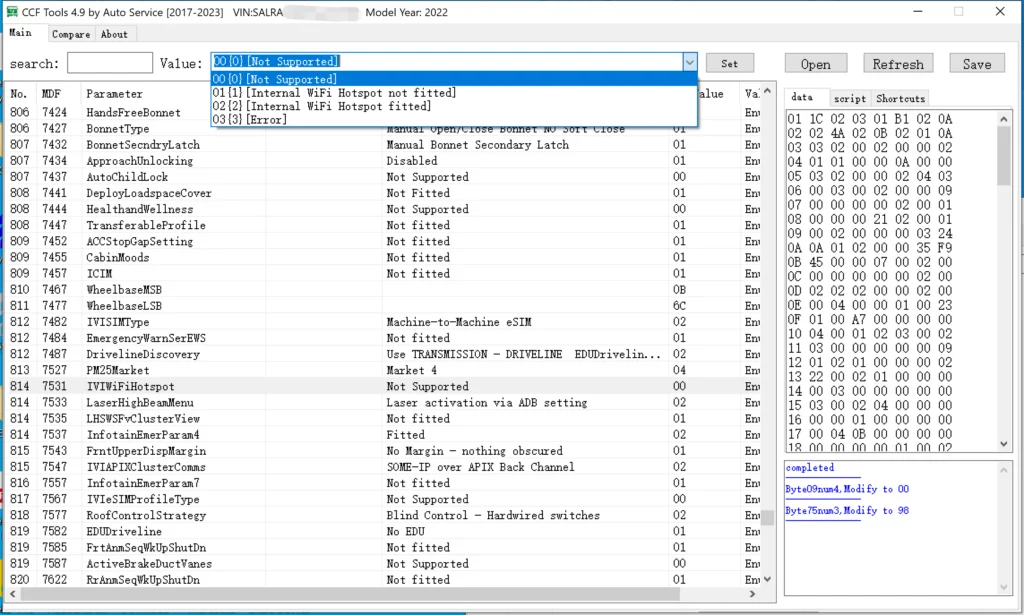Open the About tab
This screenshot has width=1024, height=615.
click(x=114, y=34)
